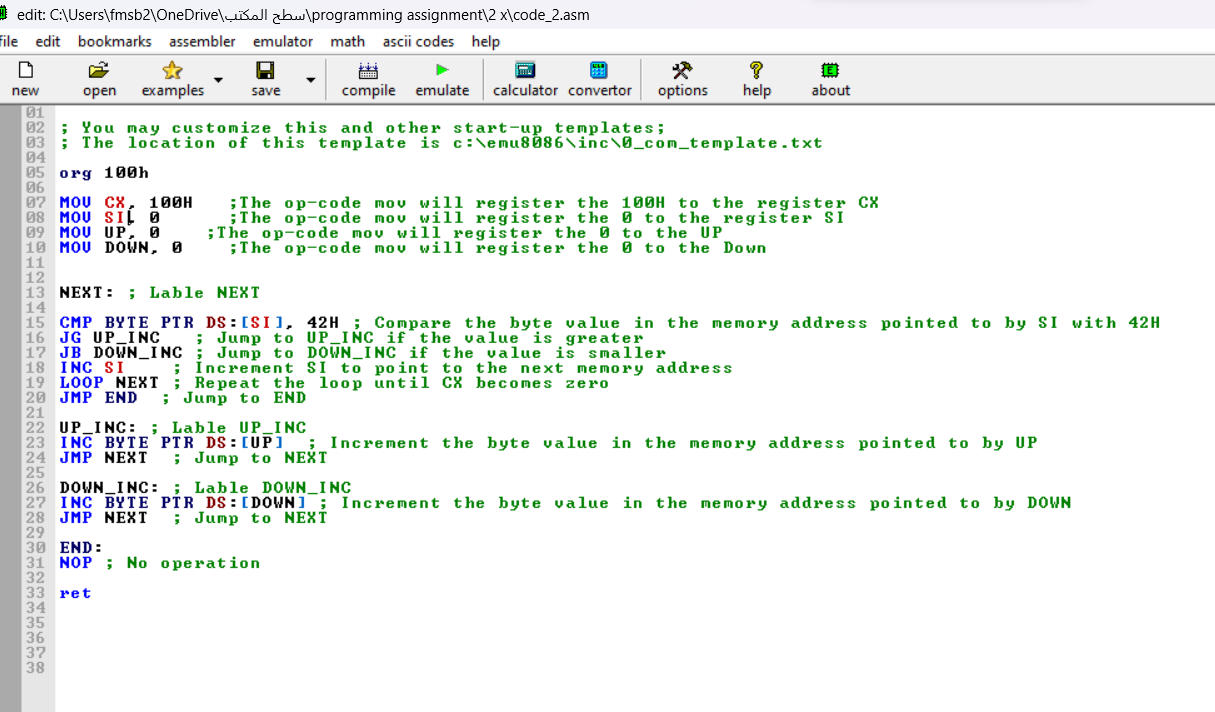
Task: Emulate the compiled program
Action: click(x=441, y=79)
